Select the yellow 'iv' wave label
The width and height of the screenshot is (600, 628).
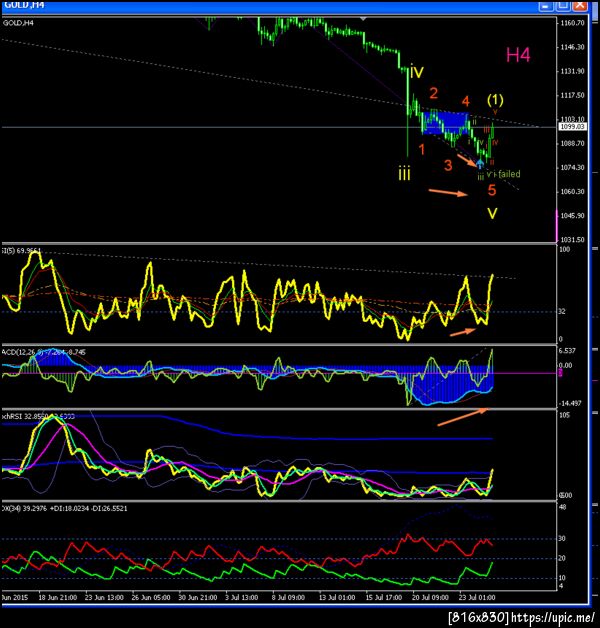(417, 72)
